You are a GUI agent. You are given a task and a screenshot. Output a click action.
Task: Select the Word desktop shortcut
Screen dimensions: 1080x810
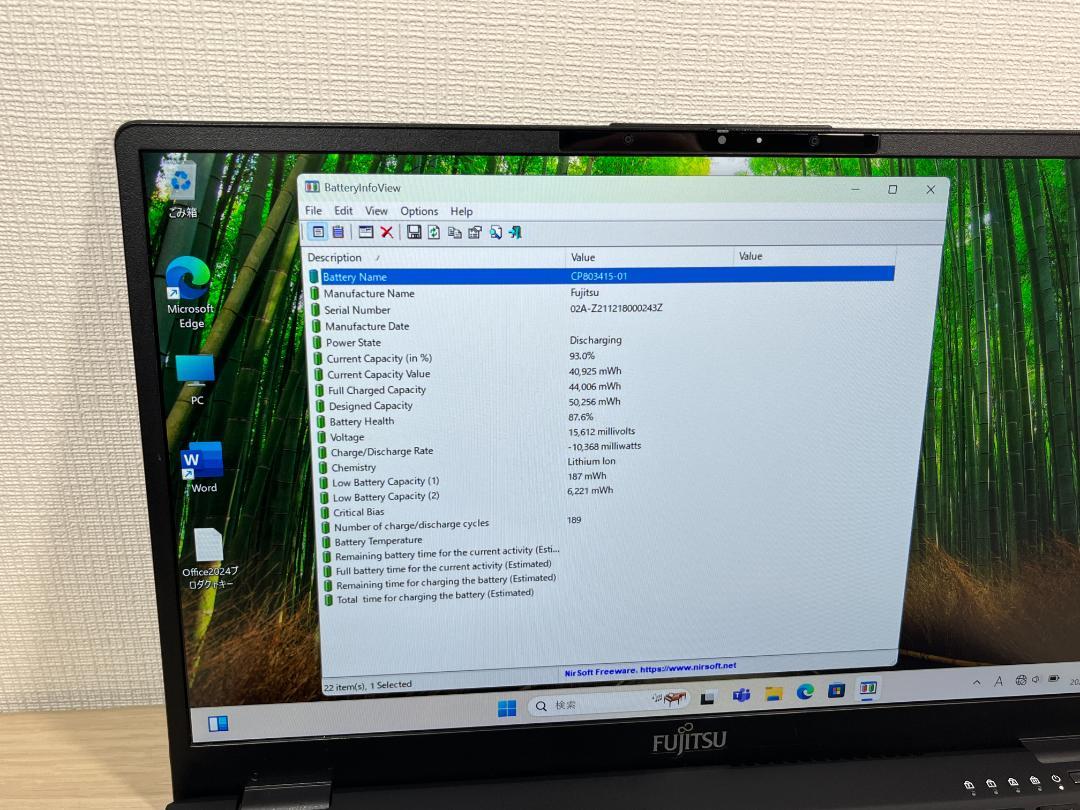[x=202, y=466]
